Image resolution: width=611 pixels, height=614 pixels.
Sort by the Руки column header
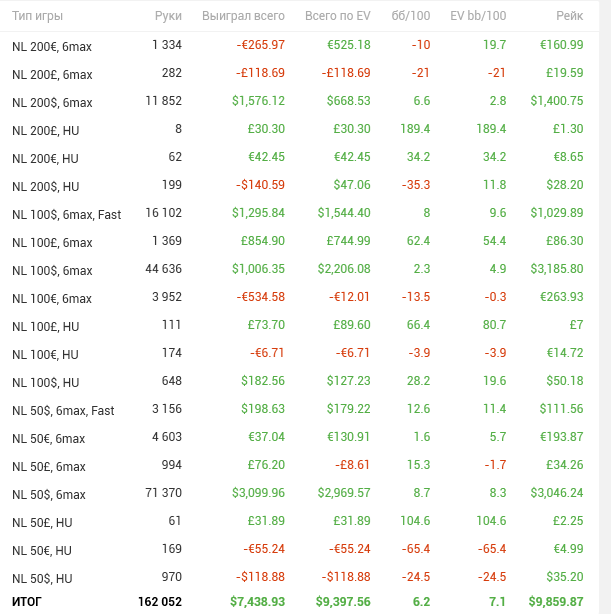pyautogui.click(x=168, y=16)
